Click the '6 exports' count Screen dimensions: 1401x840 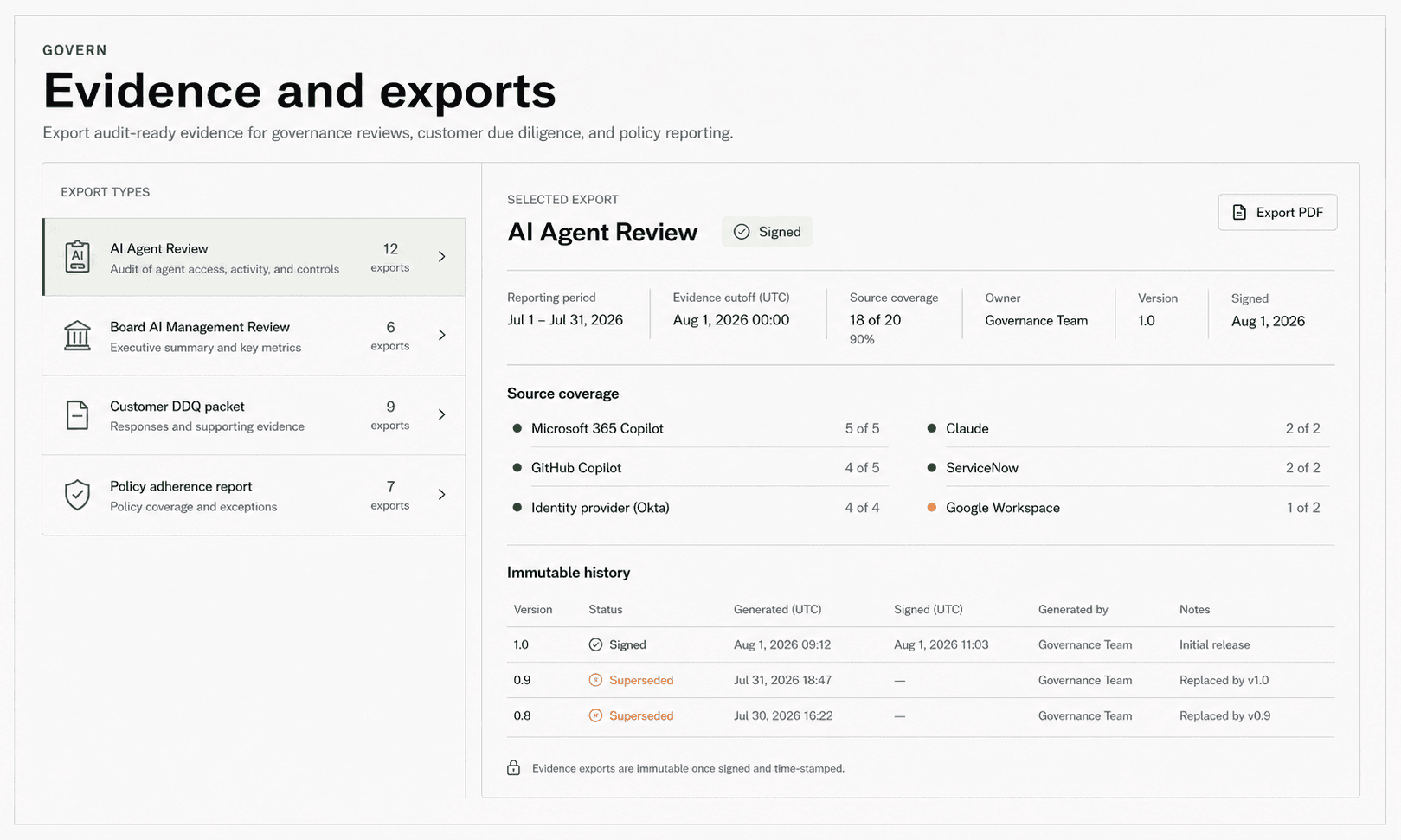tap(390, 336)
